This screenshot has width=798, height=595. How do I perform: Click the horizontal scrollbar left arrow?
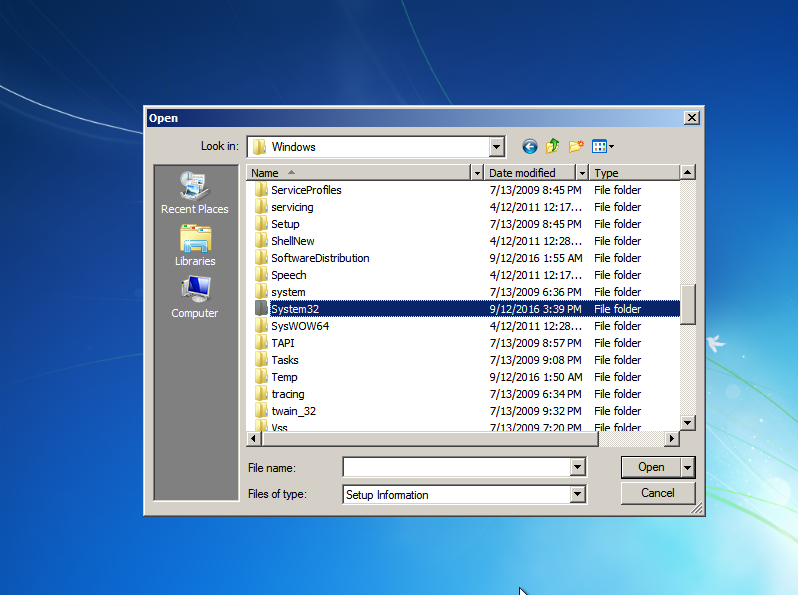(x=253, y=438)
